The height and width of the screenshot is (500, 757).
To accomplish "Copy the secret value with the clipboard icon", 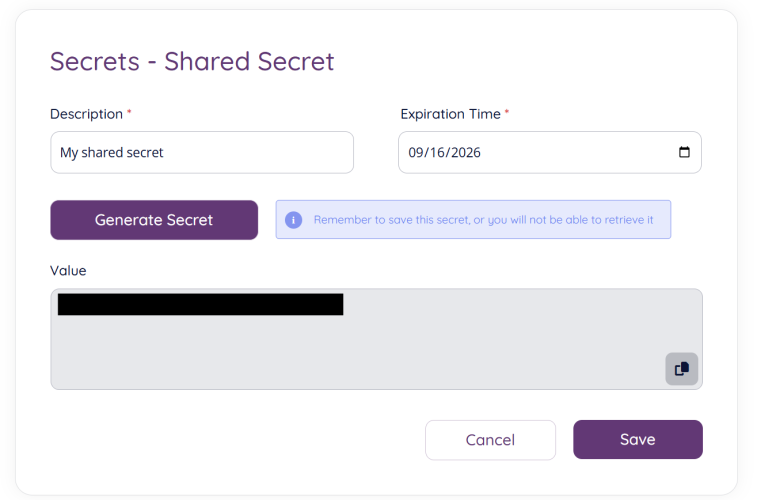I will 681,369.
